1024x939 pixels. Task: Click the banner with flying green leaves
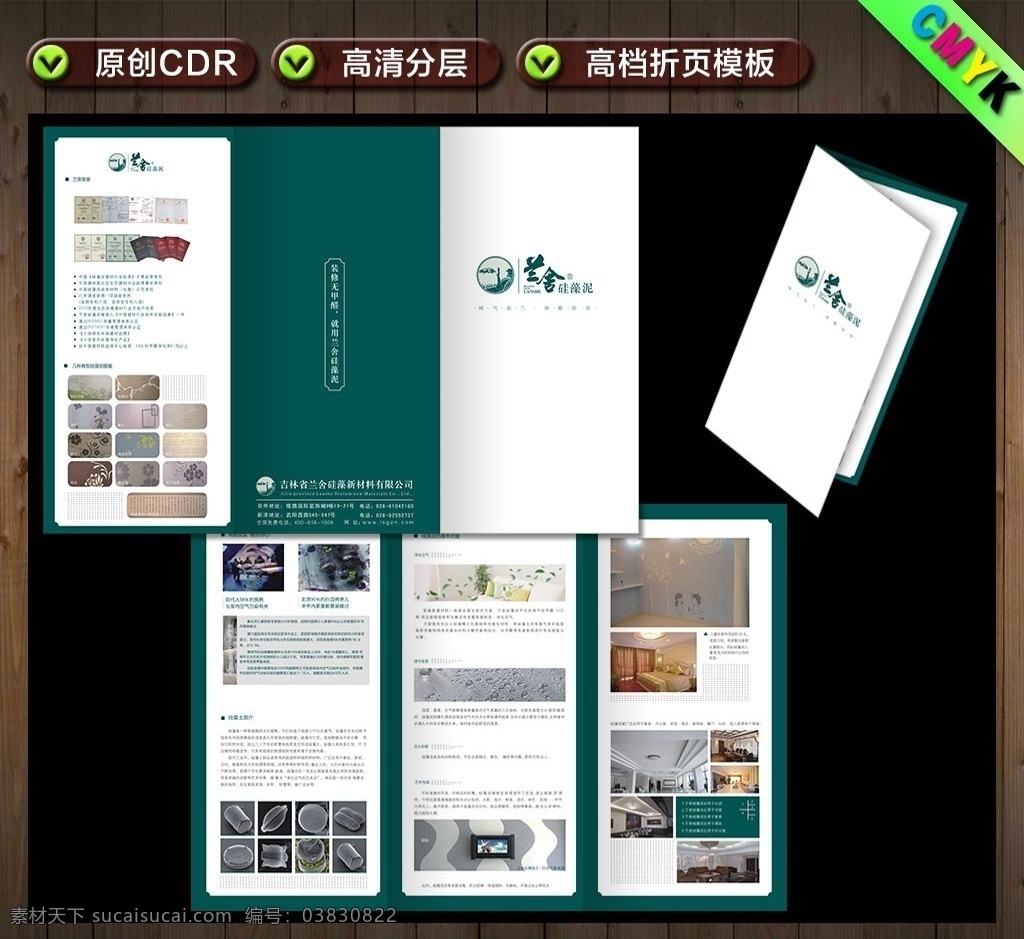489,582
